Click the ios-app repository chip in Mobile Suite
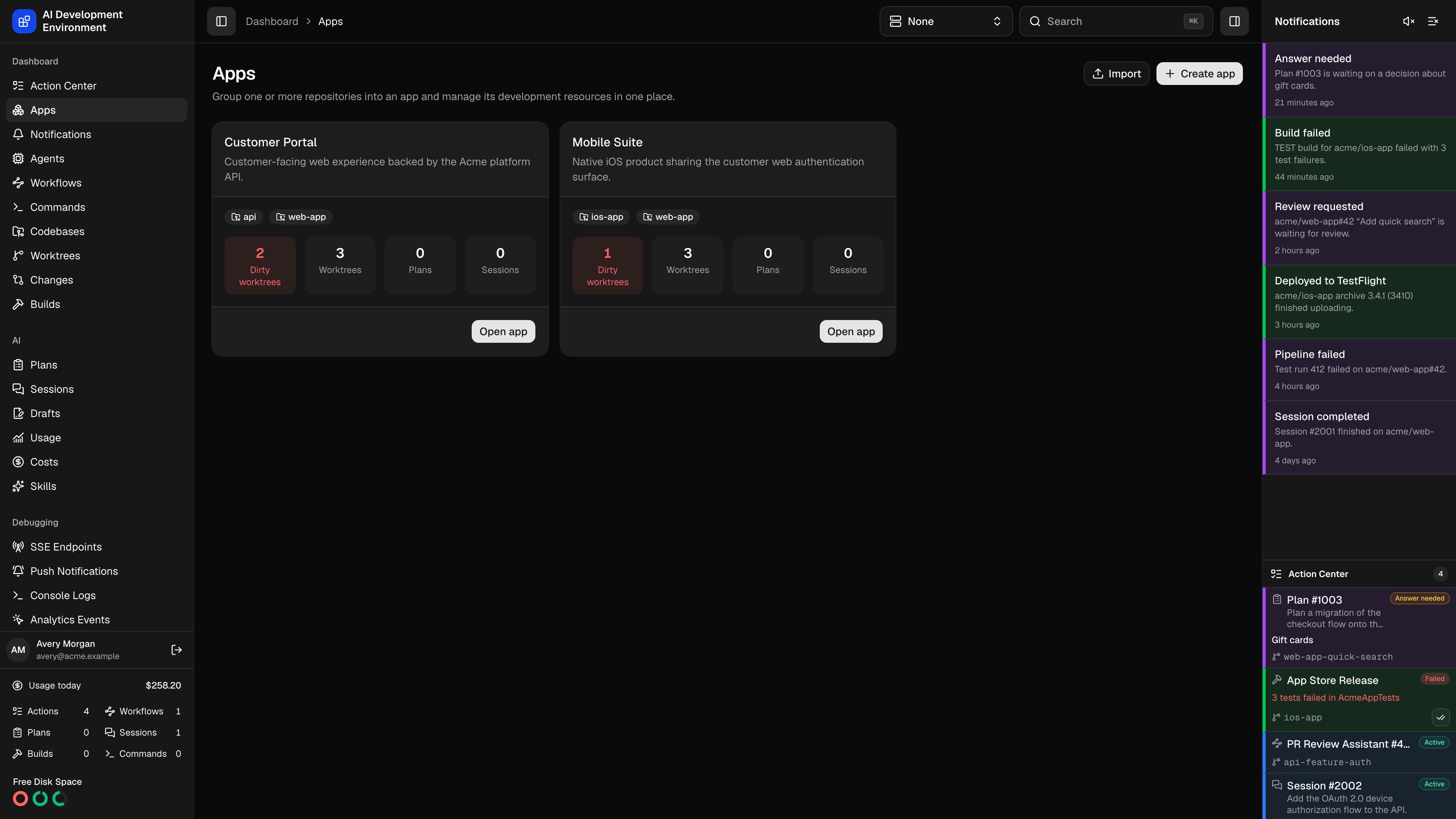 pos(601,217)
